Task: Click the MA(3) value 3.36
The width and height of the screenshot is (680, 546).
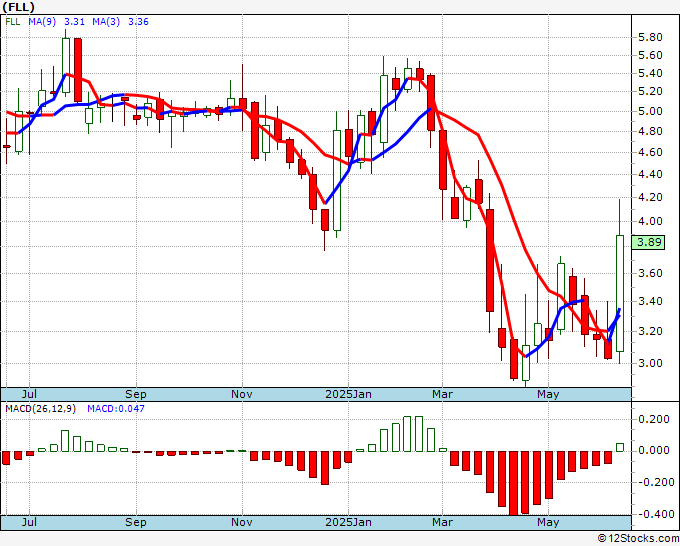Action: 138,22
